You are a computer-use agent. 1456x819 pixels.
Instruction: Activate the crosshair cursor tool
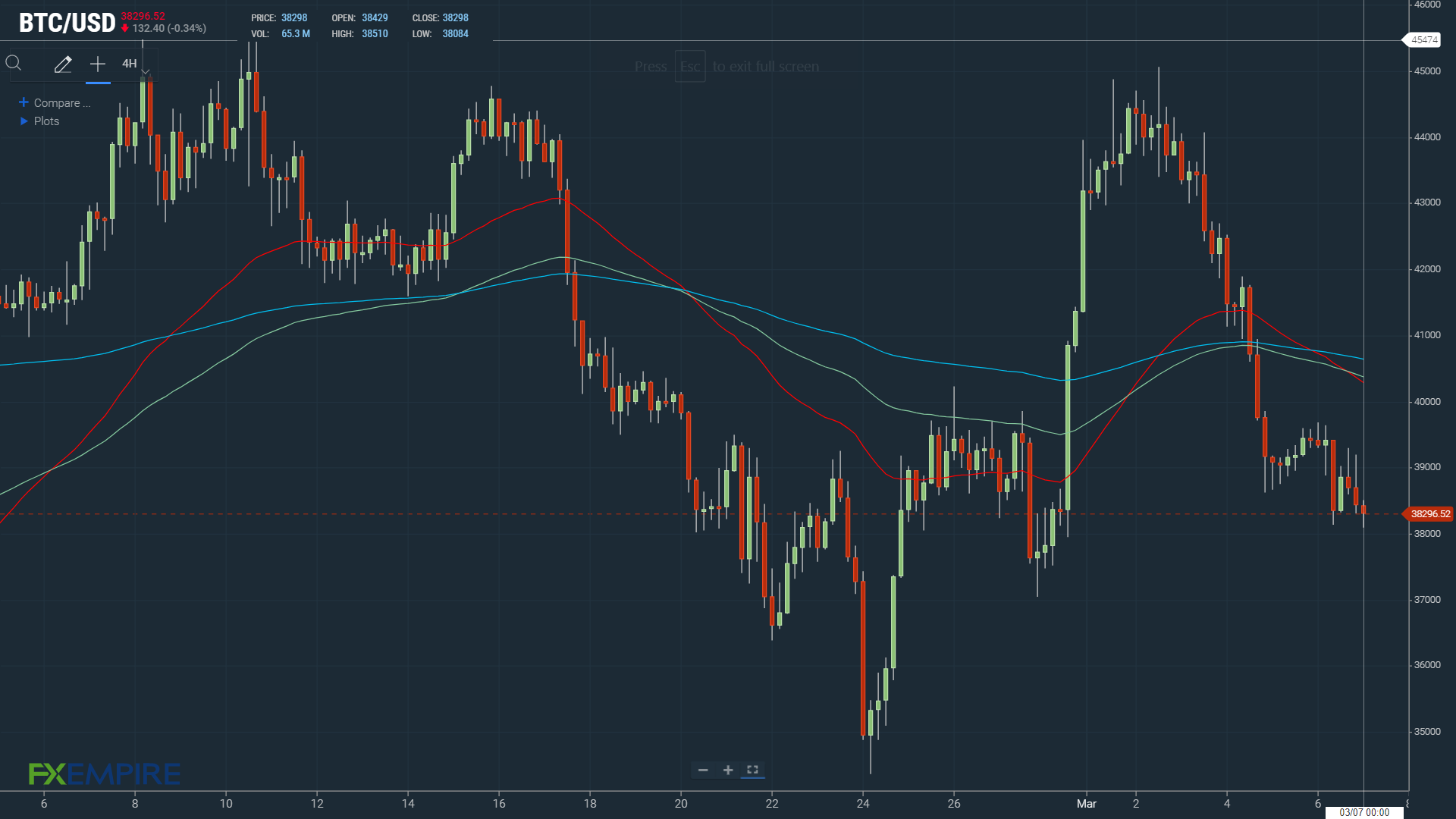(x=98, y=64)
